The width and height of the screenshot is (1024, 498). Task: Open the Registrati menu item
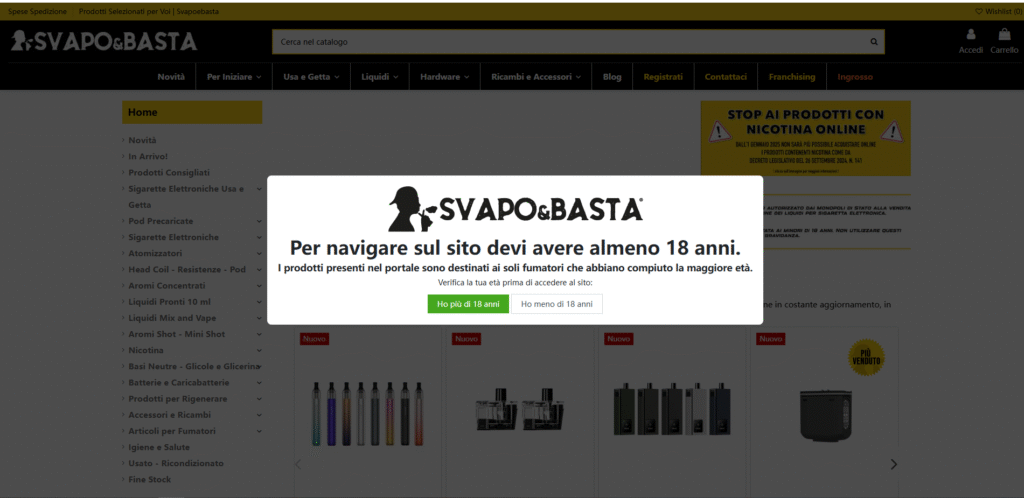(663, 77)
